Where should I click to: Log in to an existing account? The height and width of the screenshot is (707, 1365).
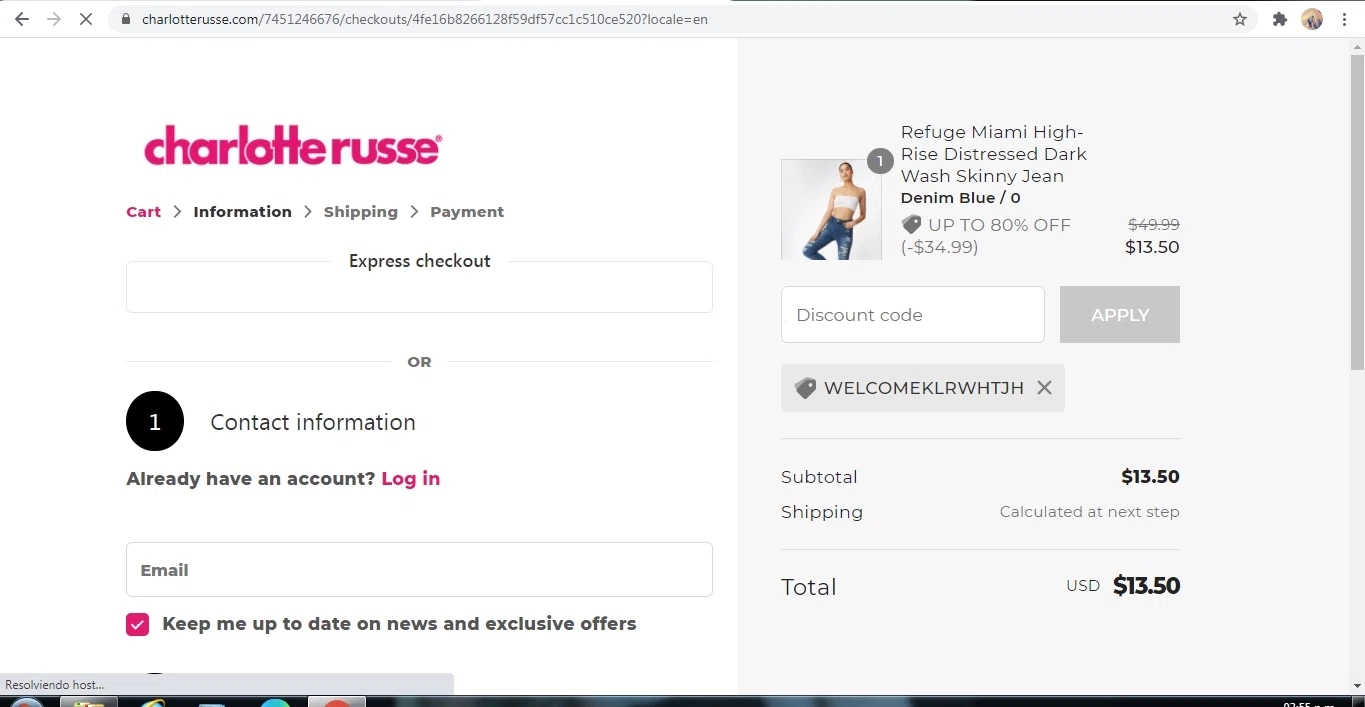click(x=411, y=478)
